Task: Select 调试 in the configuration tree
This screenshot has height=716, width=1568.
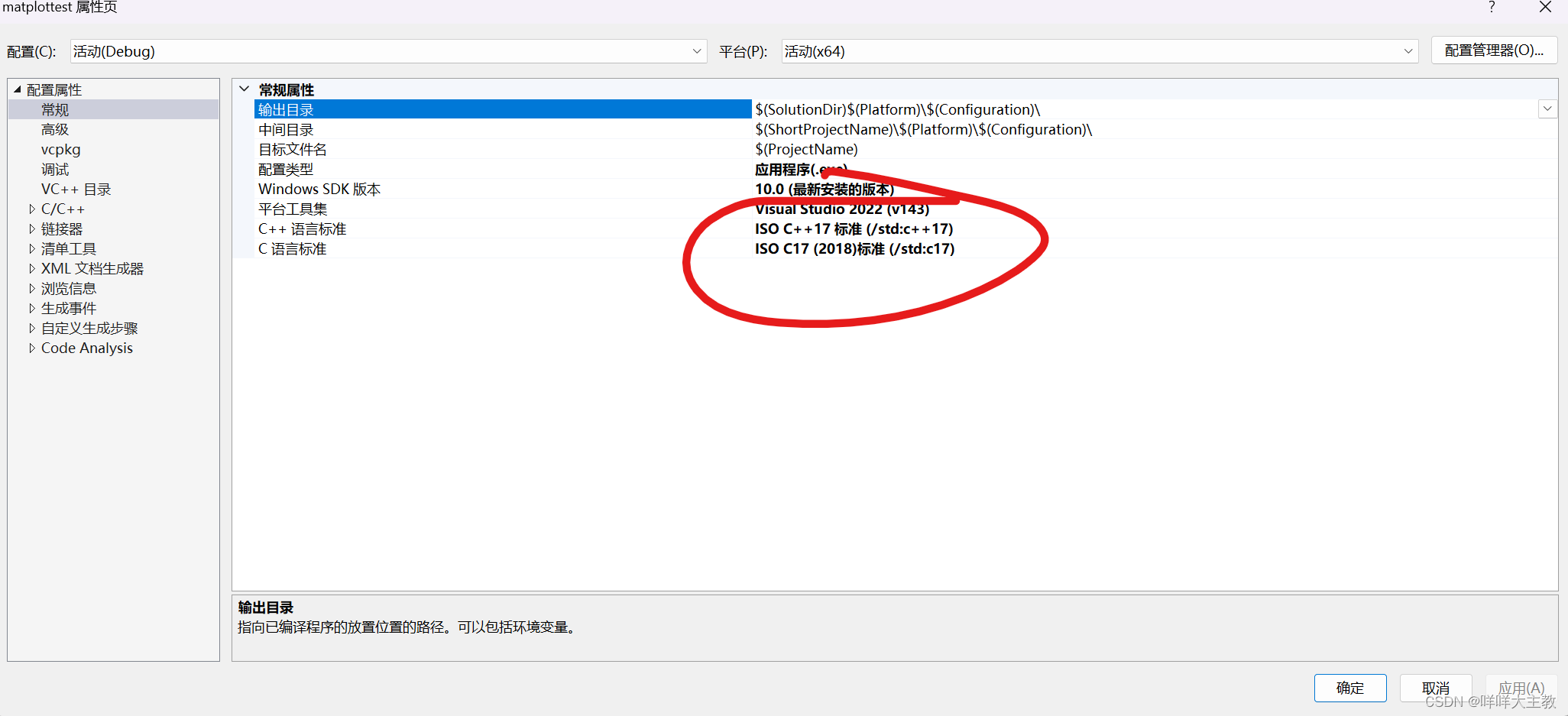Action: 55,169
